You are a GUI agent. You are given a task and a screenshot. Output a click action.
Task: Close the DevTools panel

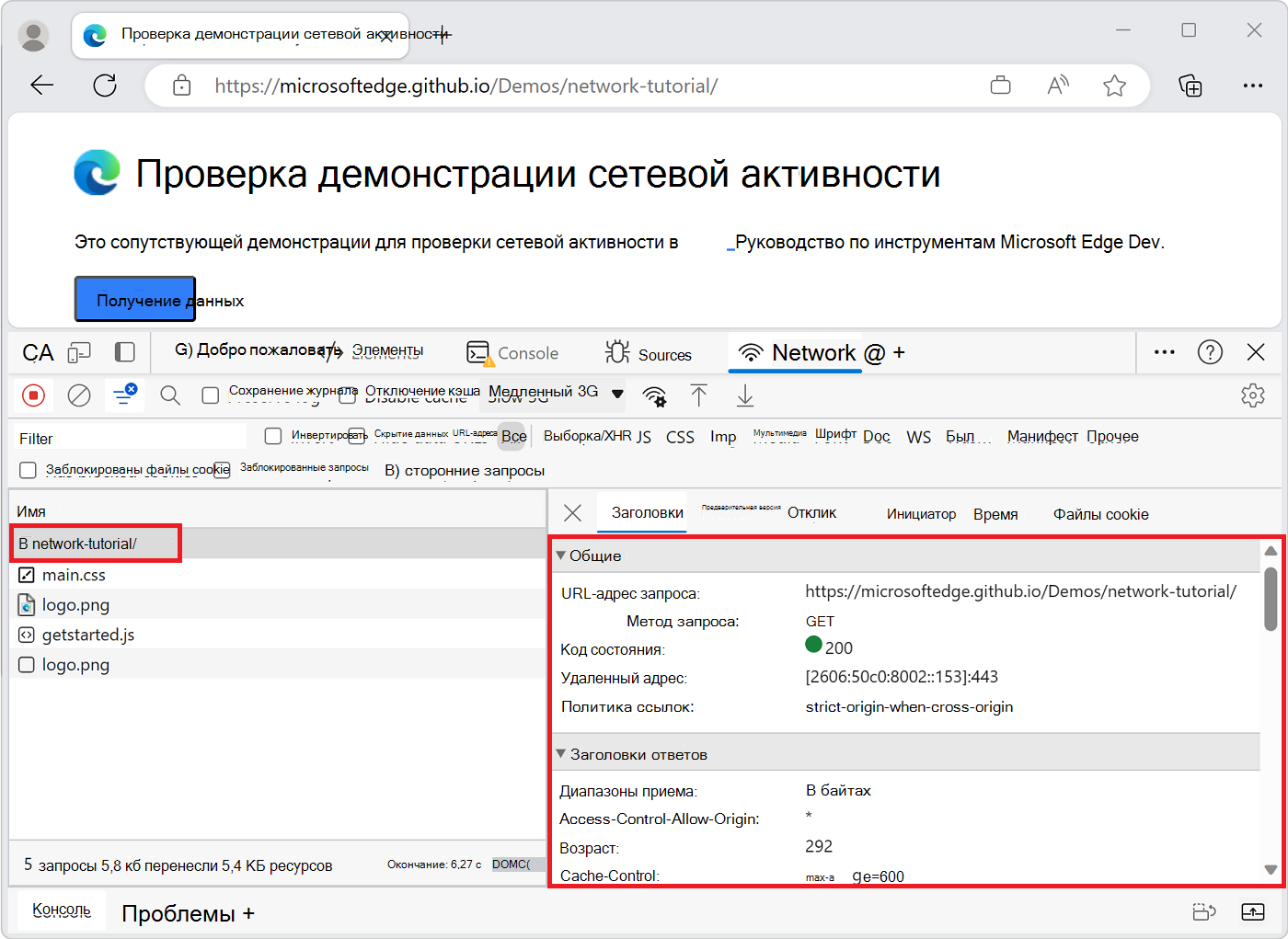click(1256, 352)
